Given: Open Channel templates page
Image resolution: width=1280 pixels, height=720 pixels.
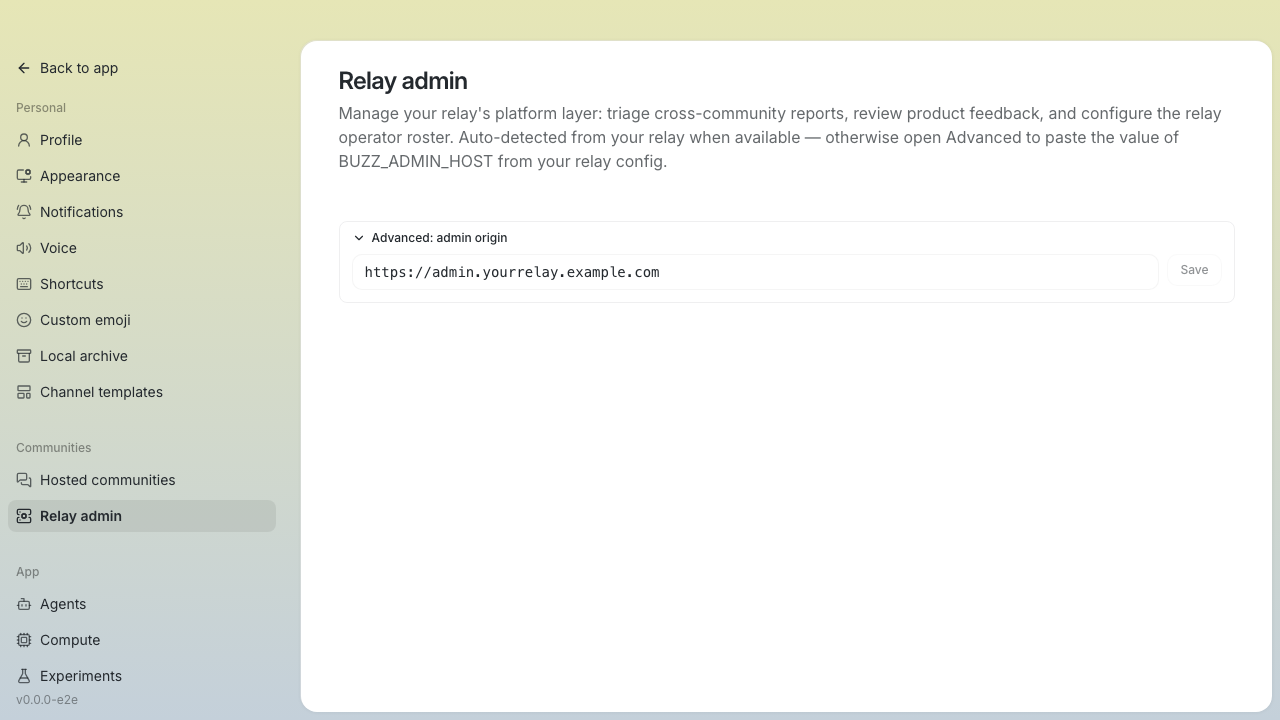Looking at the screenshot, I should [x=142, y=392].
